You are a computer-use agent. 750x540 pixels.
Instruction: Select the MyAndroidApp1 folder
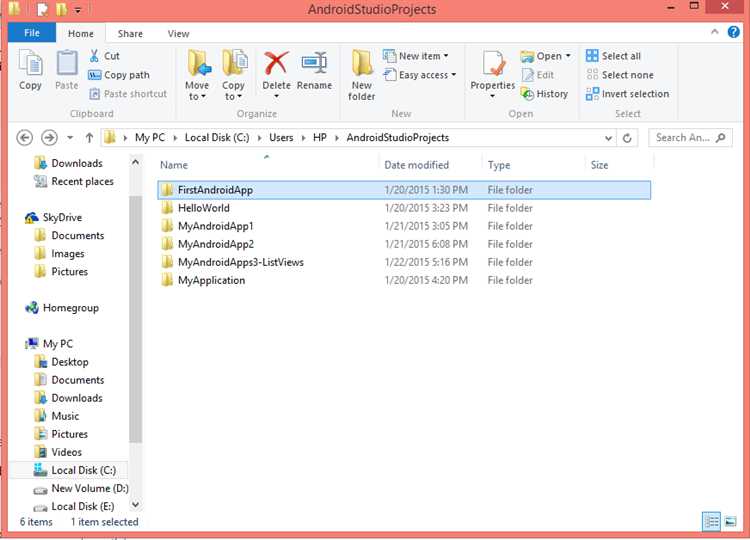404,226
